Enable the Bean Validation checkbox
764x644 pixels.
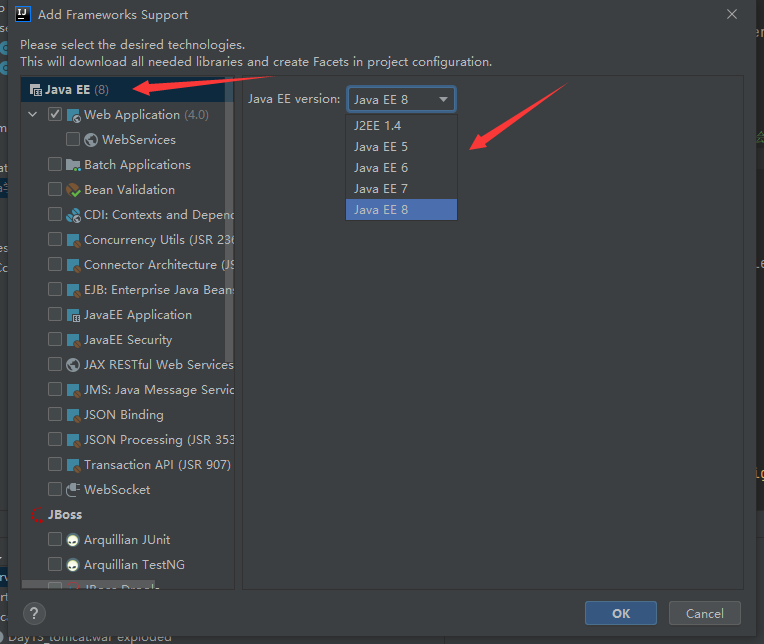pos(55,189)
